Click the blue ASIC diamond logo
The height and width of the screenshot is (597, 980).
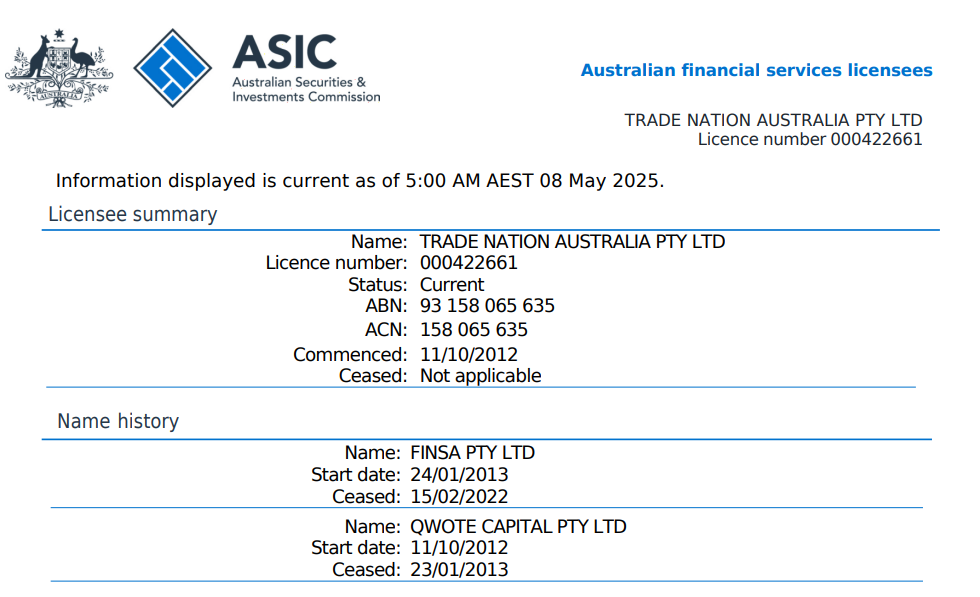pyautogui.click(x=173, y=68)
